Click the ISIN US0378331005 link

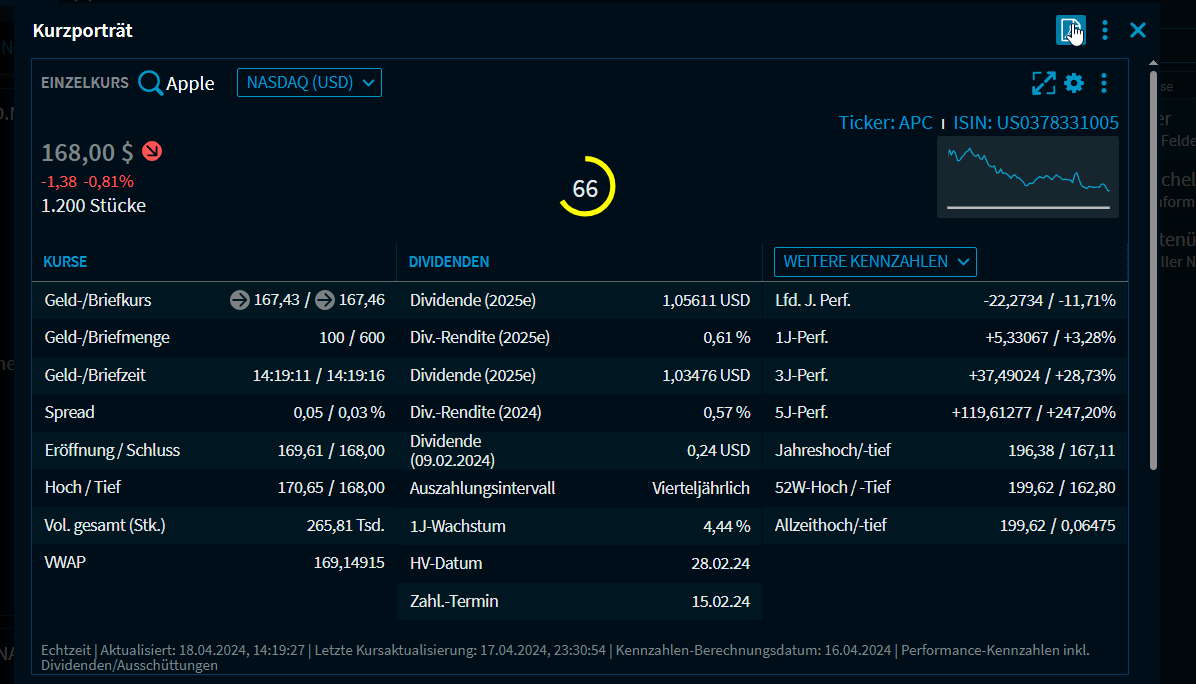1035,123
